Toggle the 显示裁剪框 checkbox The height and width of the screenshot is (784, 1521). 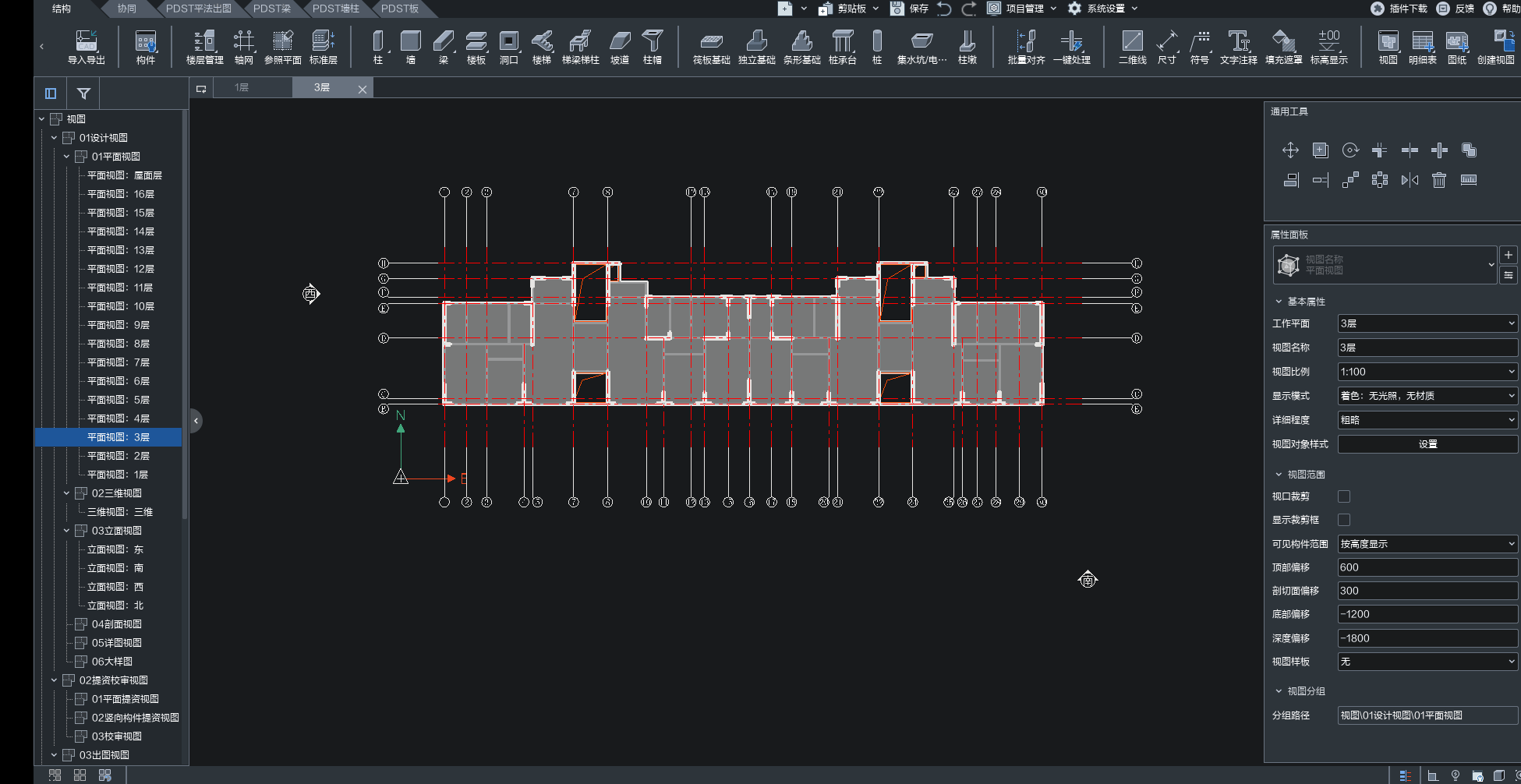(x=1344, y=520)
